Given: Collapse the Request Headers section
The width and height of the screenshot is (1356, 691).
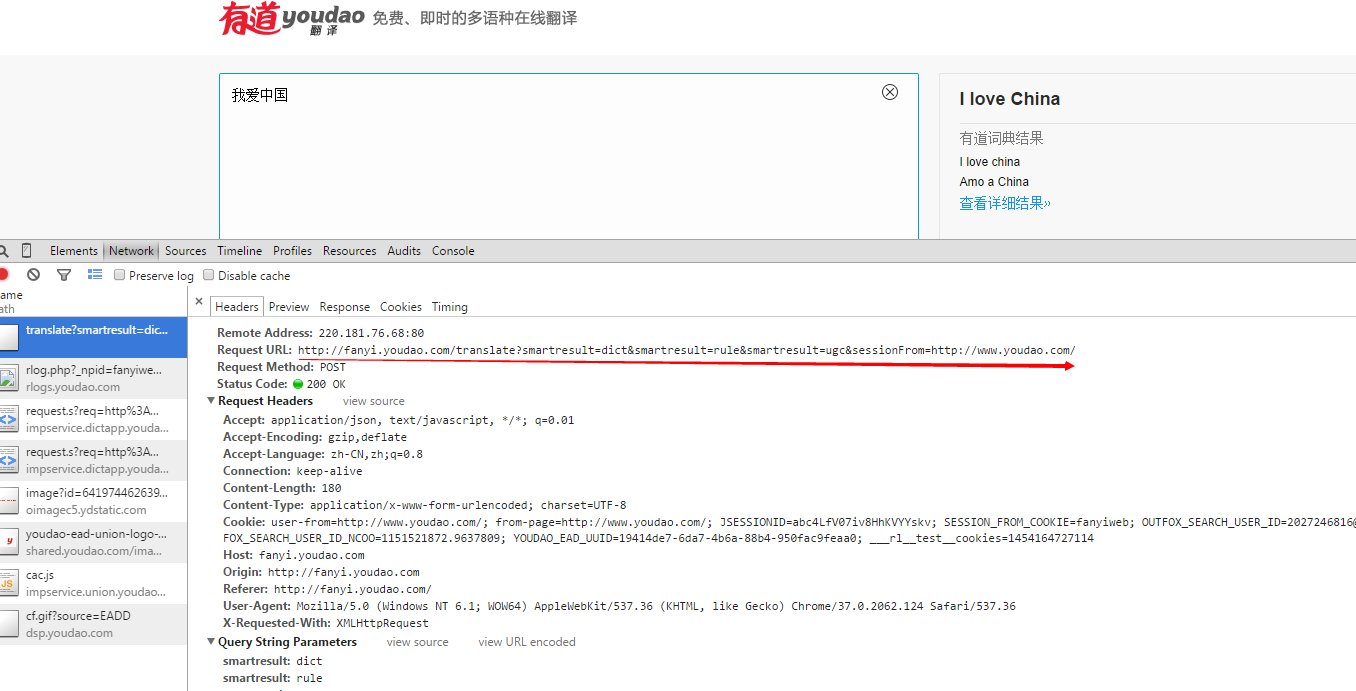Looking at the screenshot, I should (211, 401).
